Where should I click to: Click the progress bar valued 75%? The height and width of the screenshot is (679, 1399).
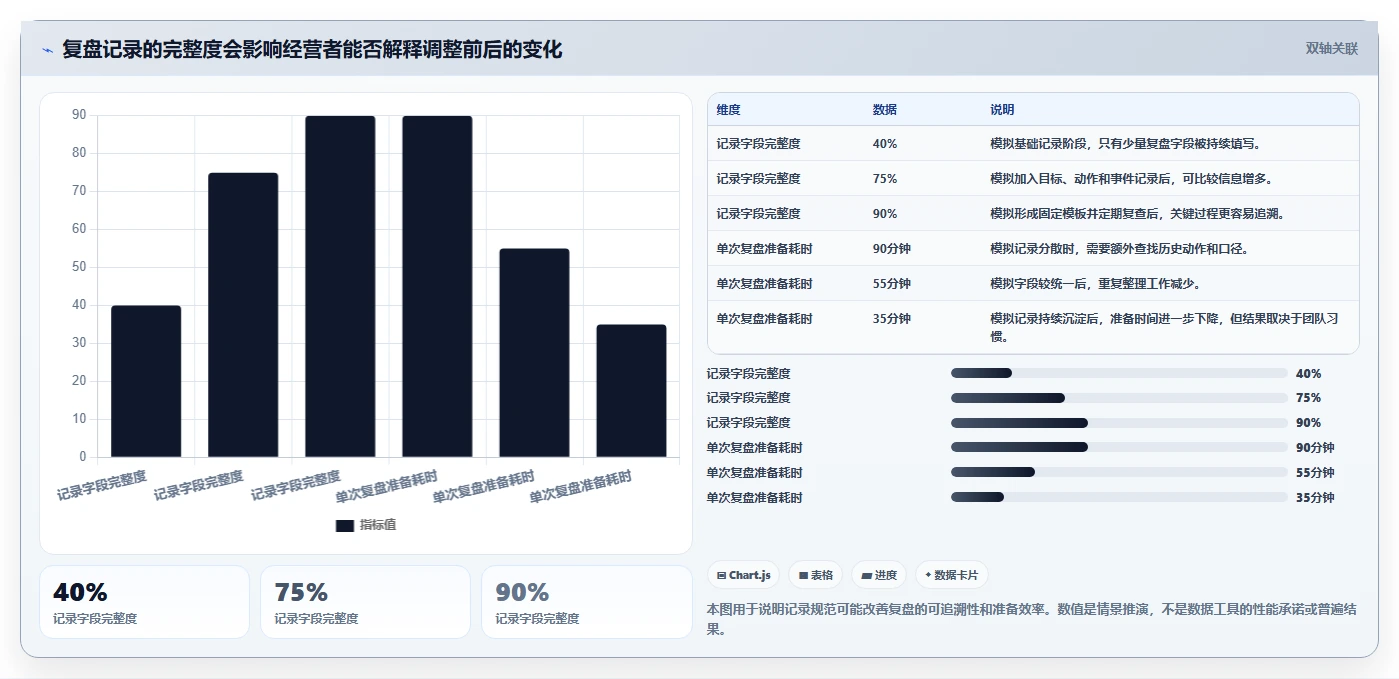(1119, 397)
